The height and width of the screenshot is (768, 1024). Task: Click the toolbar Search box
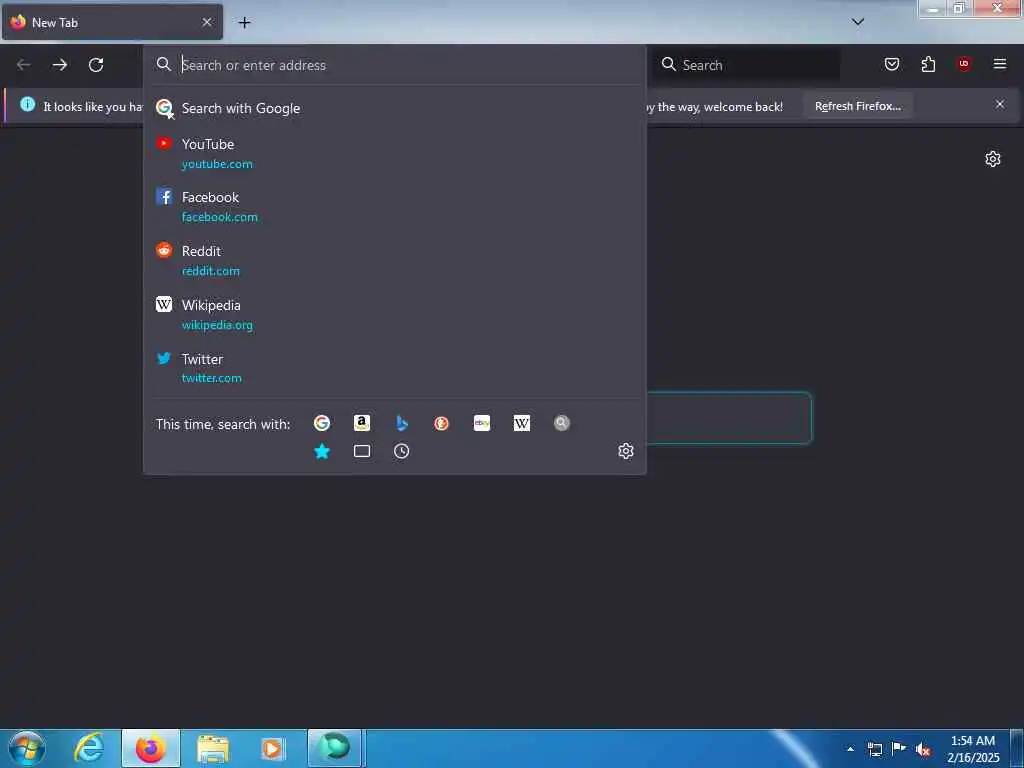pyautogui.click(x=746, y=65)
